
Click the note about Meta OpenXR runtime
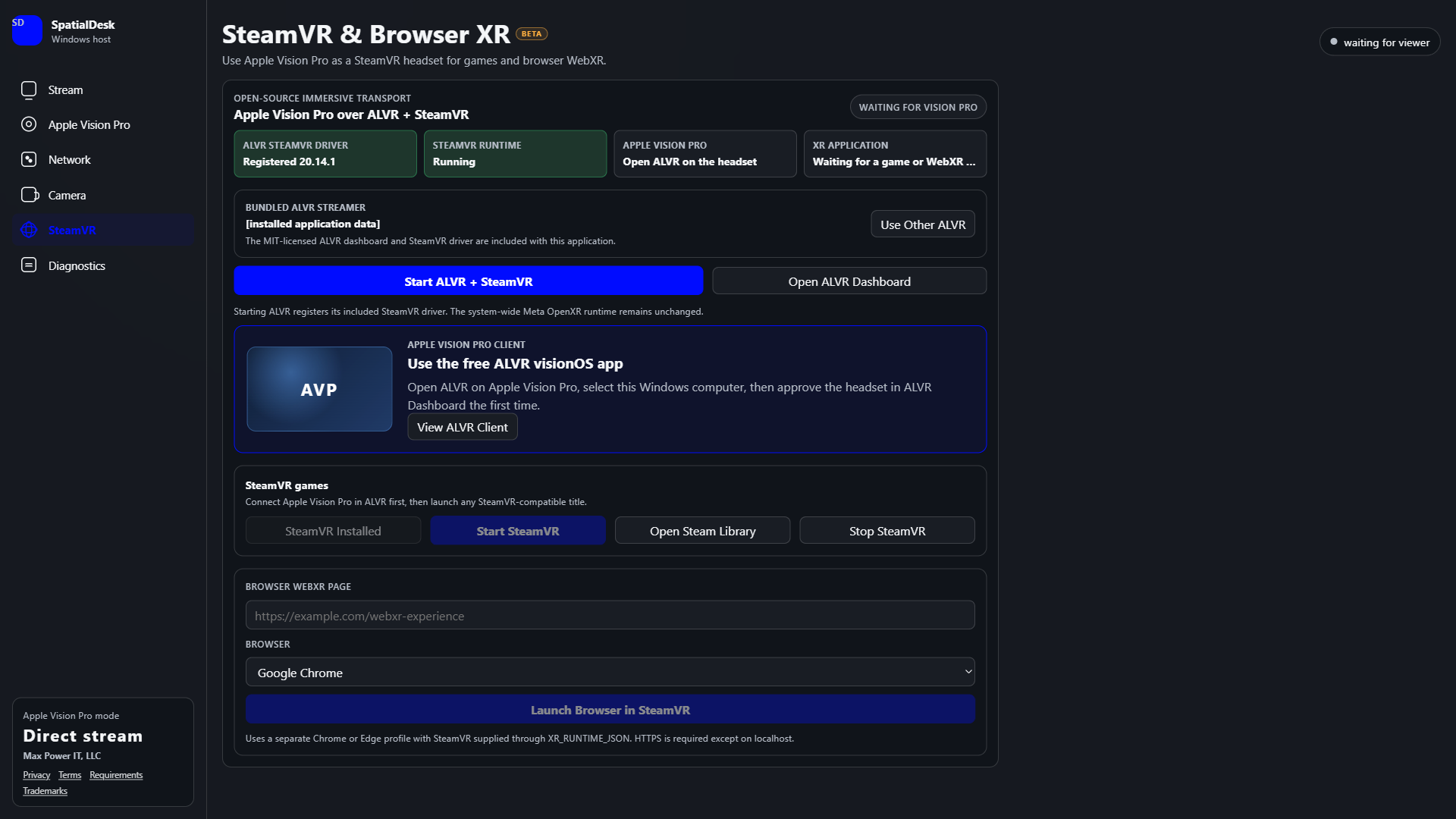pyautogui.click(x=469, y=312)
